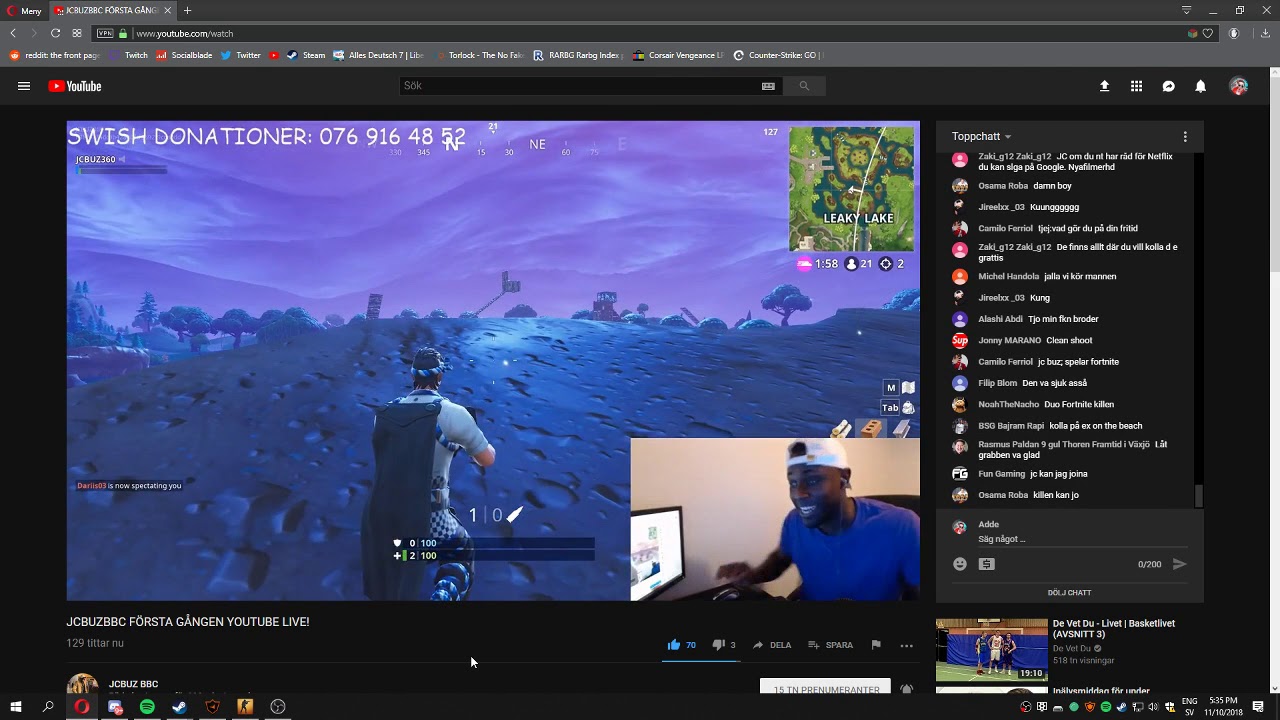Click the JCBUZ BBC channel name
Viewport: 1280px width, 720px height.
pos(133,684)
